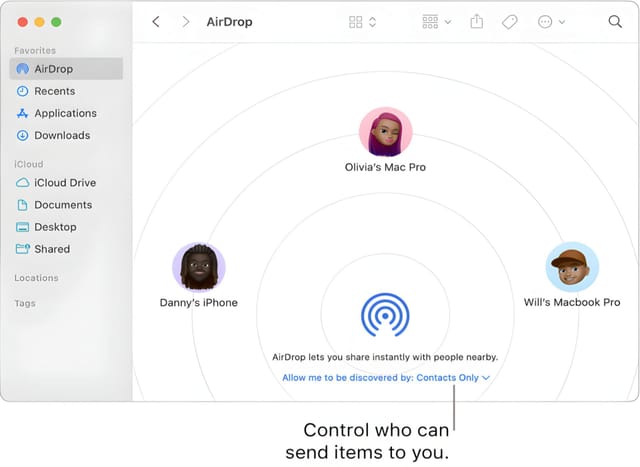Open the Finder search icon

(x=615, y=21)
